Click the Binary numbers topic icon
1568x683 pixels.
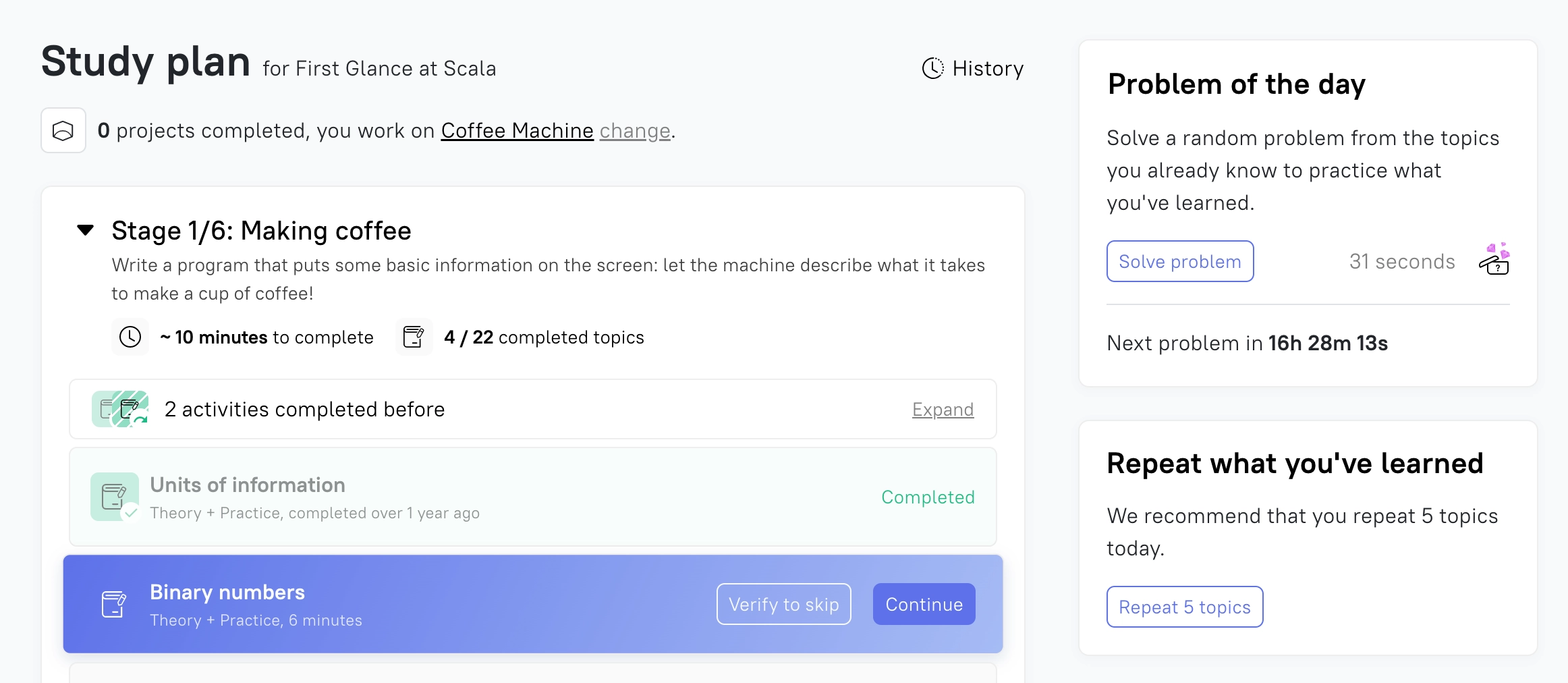[x=114, y=604]
